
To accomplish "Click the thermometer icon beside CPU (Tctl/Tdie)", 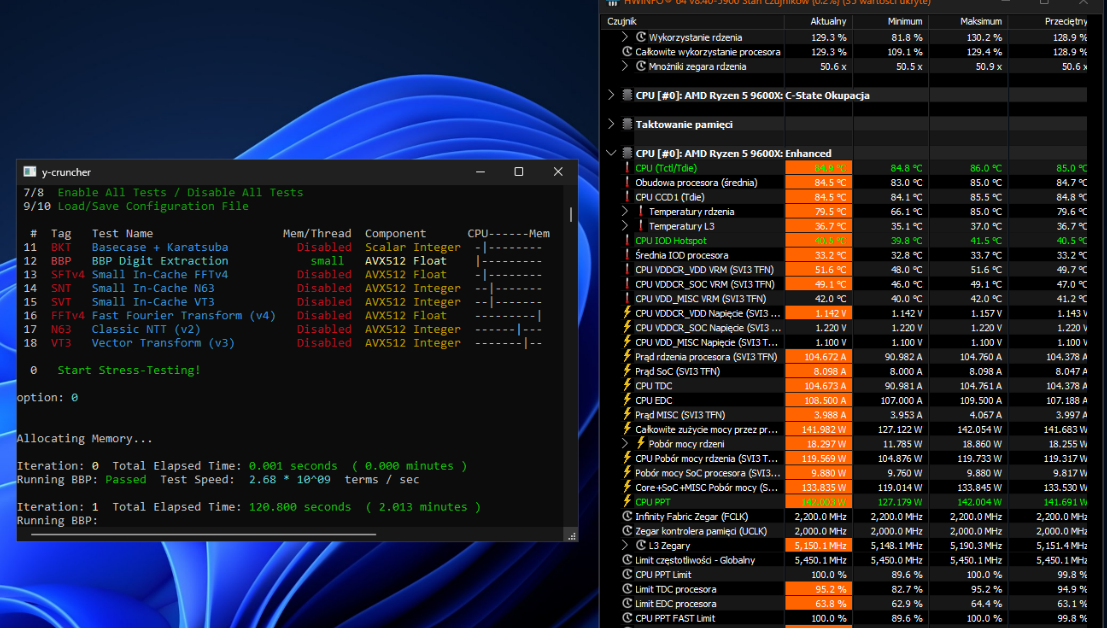I will pos(627,168).
